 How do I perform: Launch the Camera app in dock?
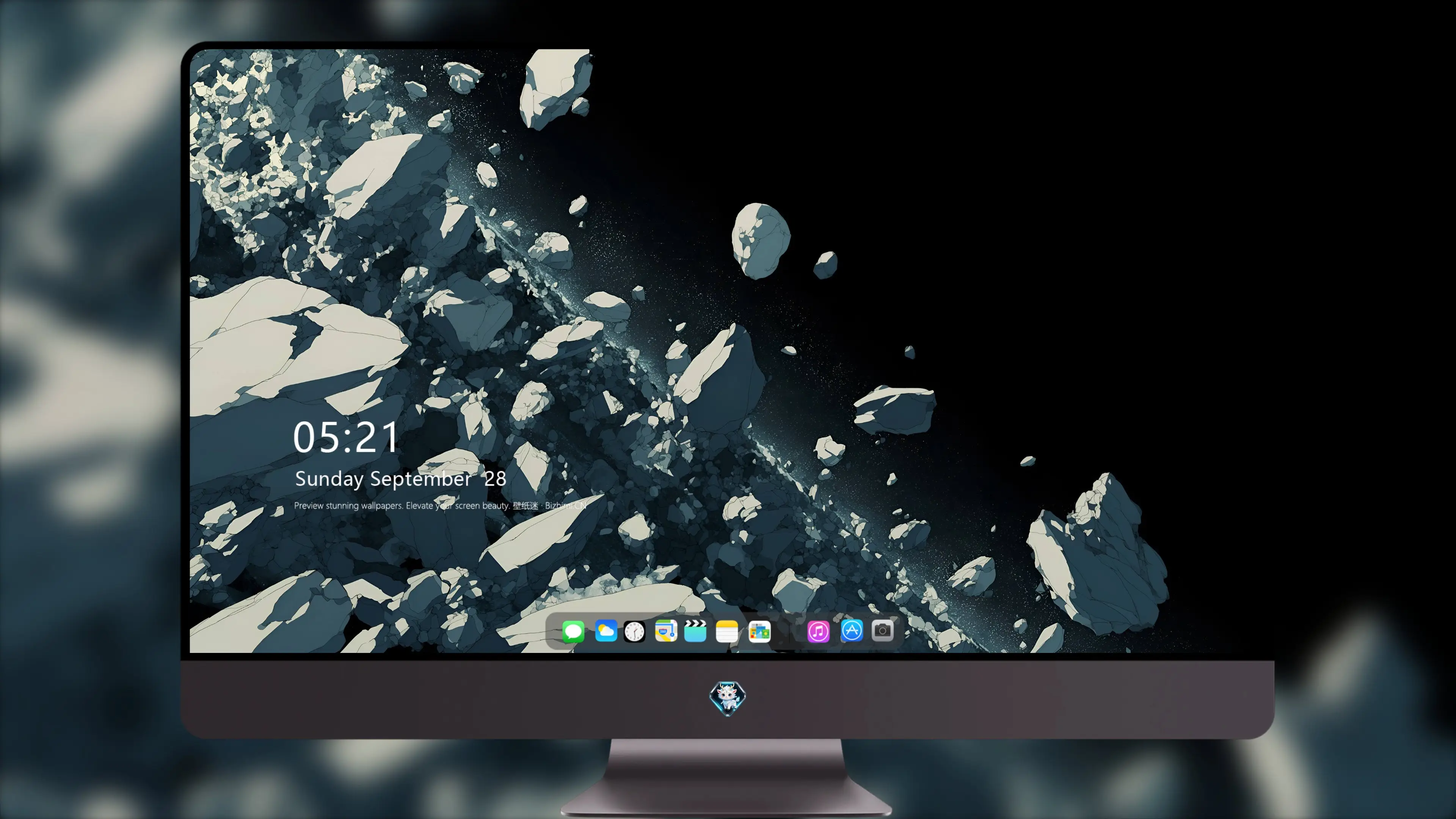click(x=882, y=631)
